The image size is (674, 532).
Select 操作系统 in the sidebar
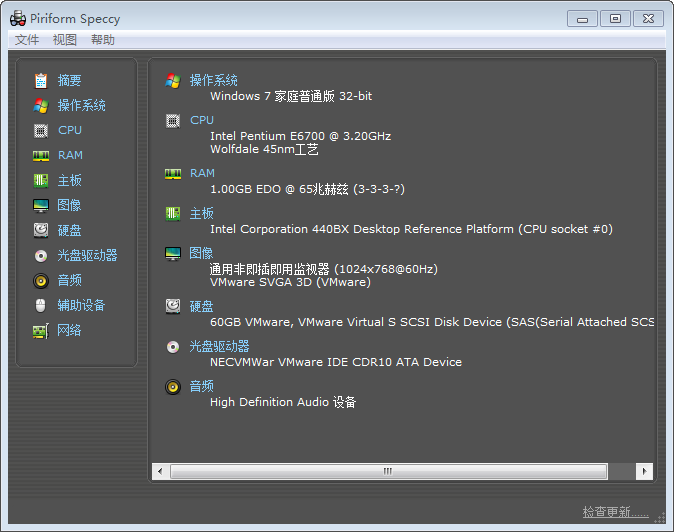(81, 106)
